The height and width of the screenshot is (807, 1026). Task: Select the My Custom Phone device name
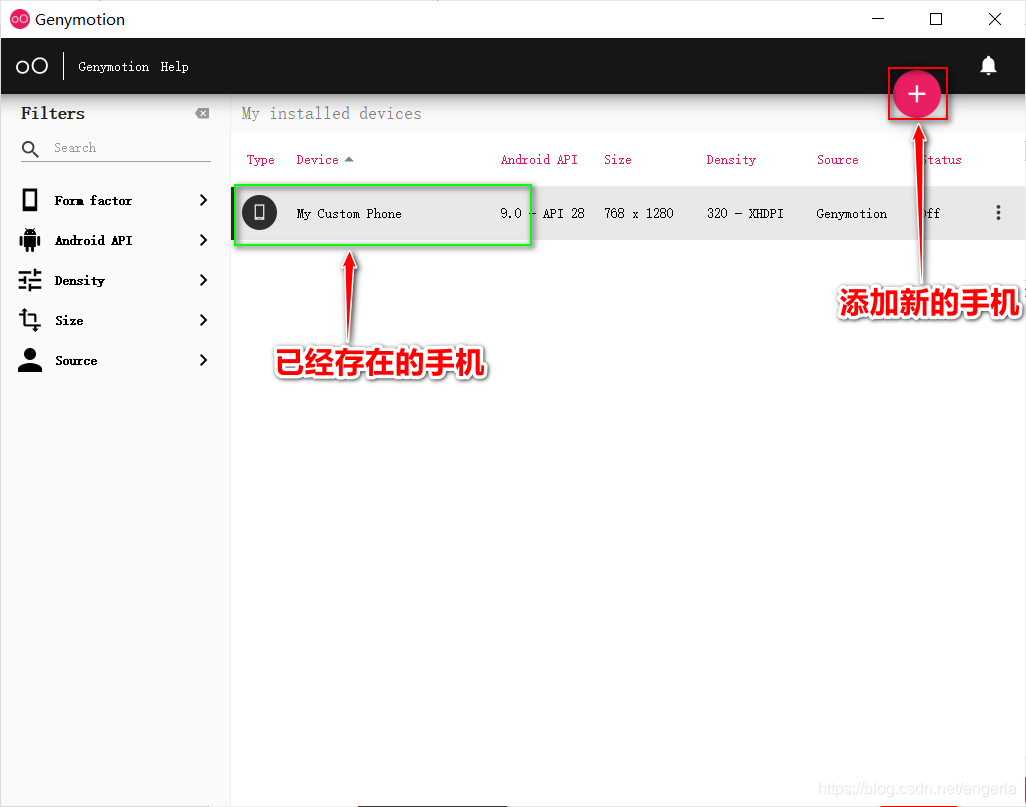[349, 213]
